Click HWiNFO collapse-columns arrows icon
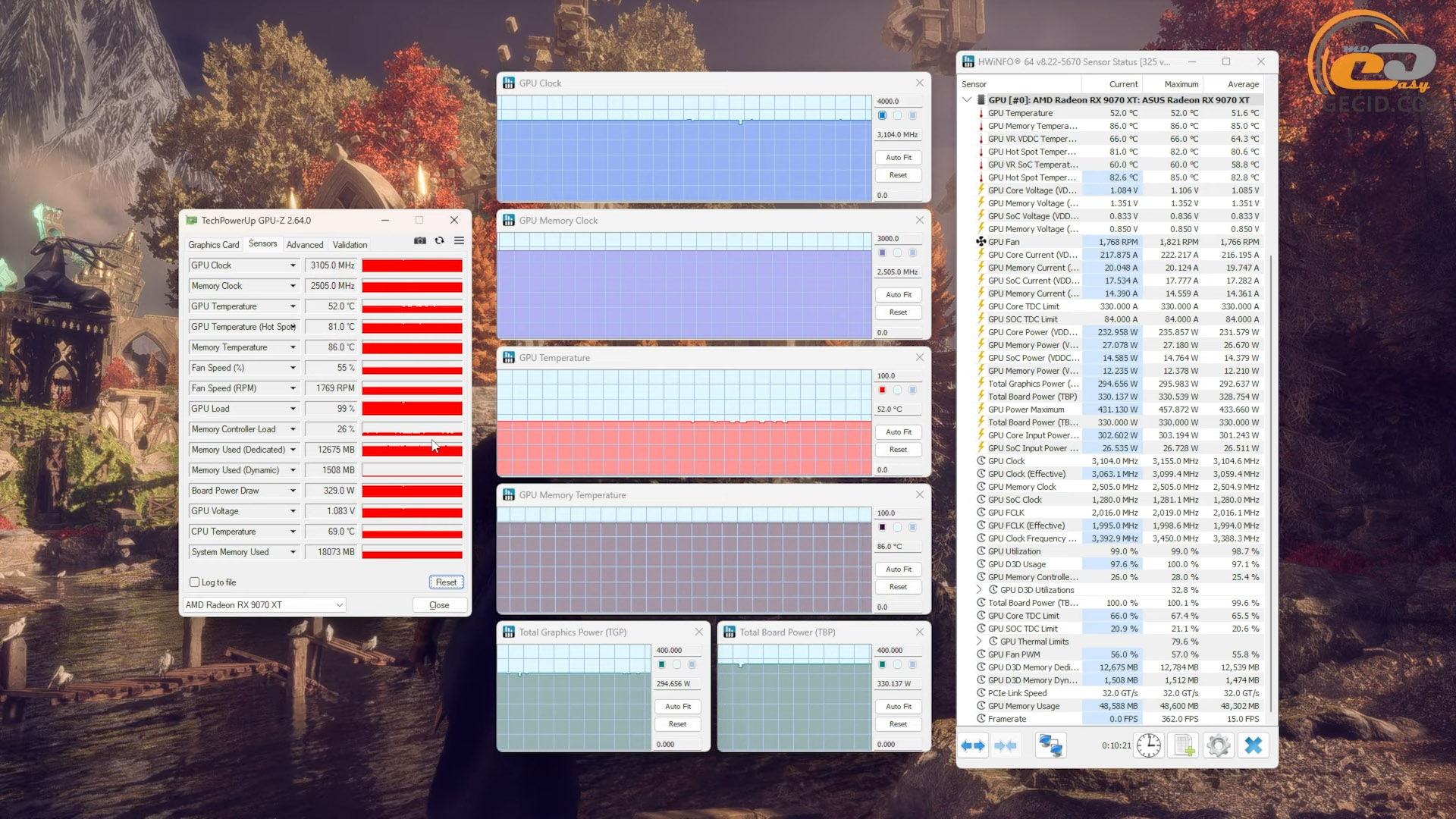The image size is (1456, 819). tap(1005, 745)
